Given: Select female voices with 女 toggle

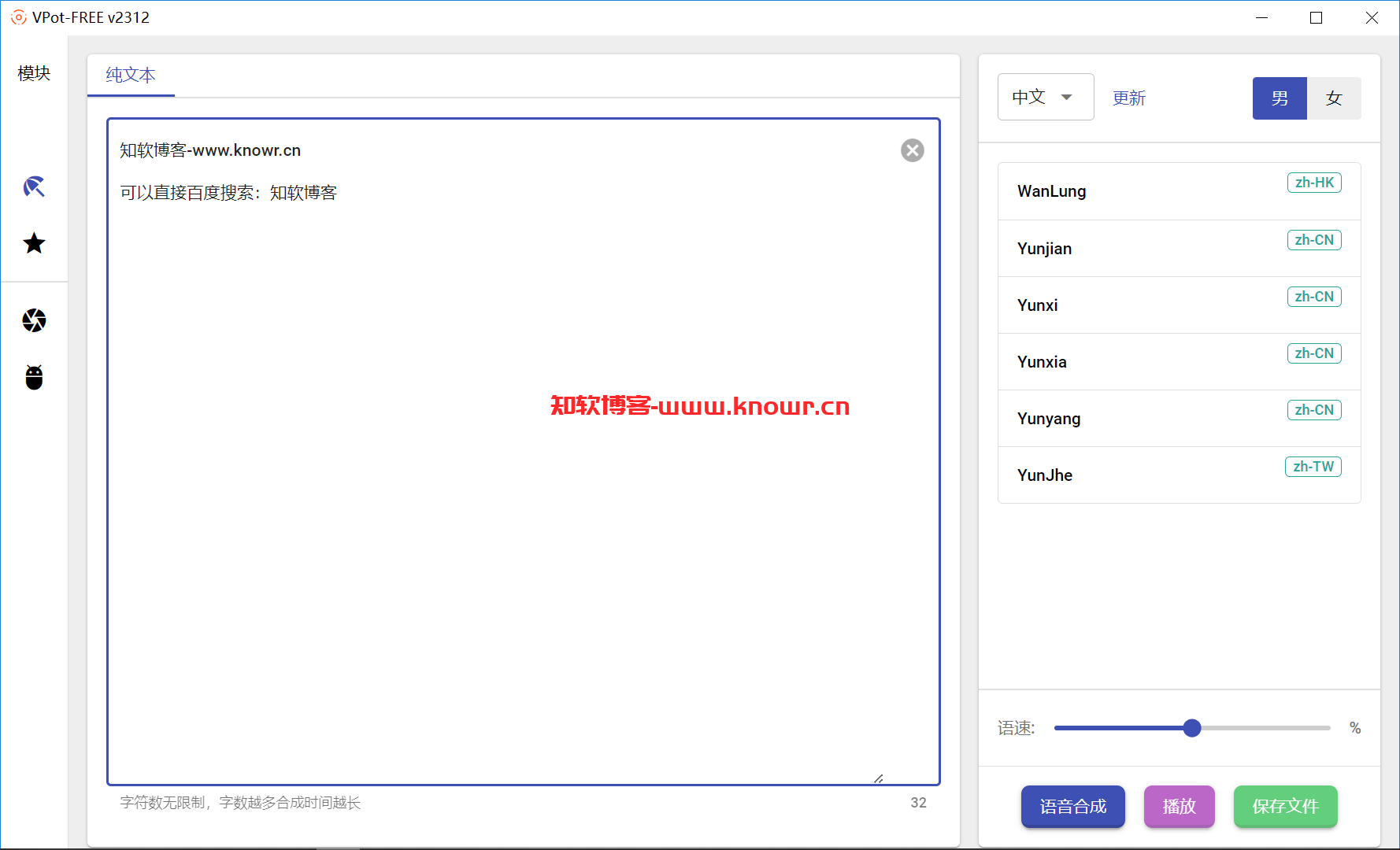Looking at the screenshot, I should click(1334, 98).
